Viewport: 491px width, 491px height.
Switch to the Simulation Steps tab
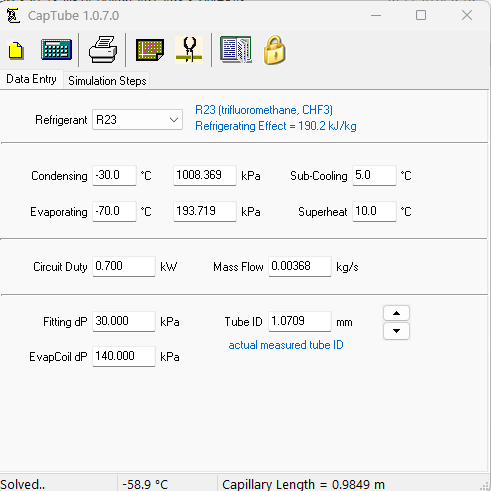107,81
